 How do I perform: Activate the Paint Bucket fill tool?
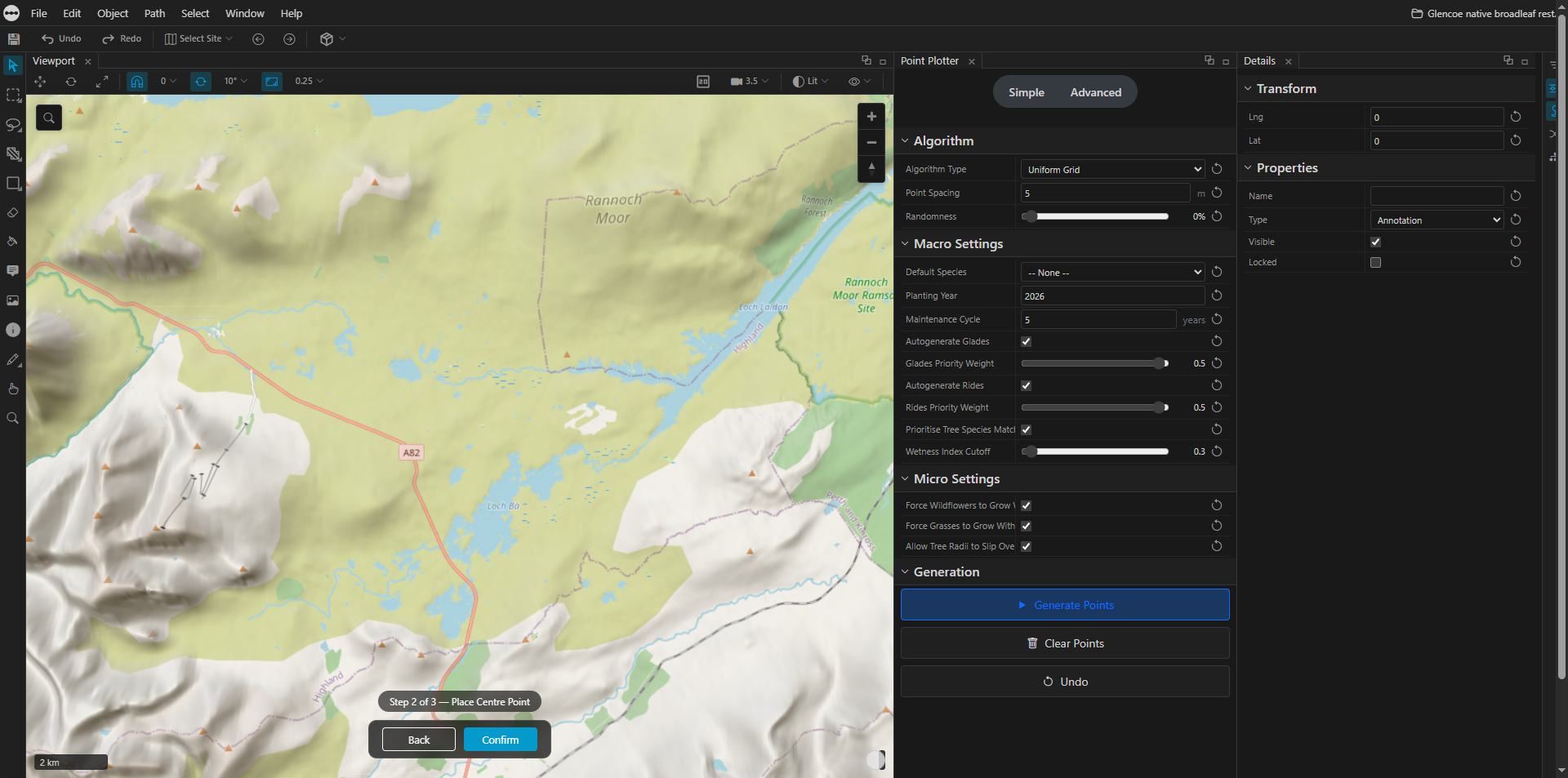pyautogui.click(x=13, y=242)
